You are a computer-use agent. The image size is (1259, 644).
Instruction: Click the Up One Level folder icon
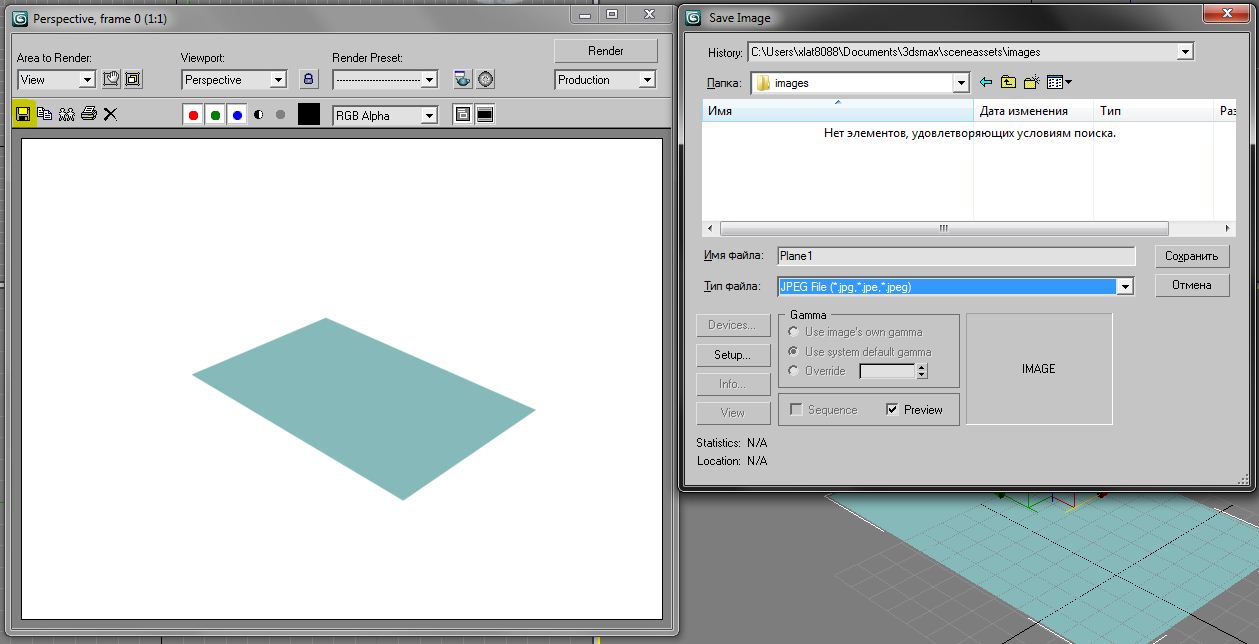click(1008, 83)
